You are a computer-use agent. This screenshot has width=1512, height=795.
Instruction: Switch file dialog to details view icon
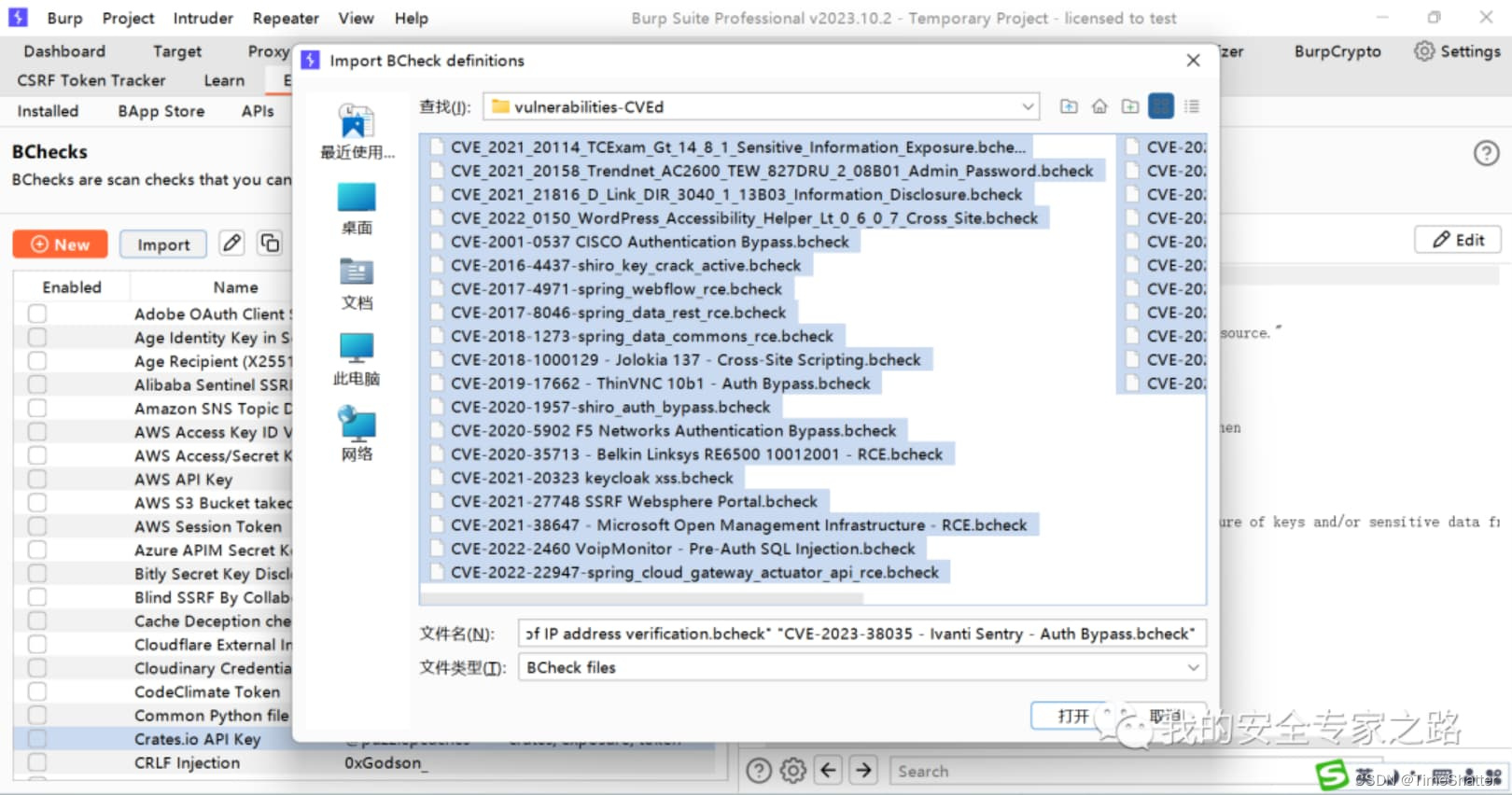click(x=1192, y=106)
